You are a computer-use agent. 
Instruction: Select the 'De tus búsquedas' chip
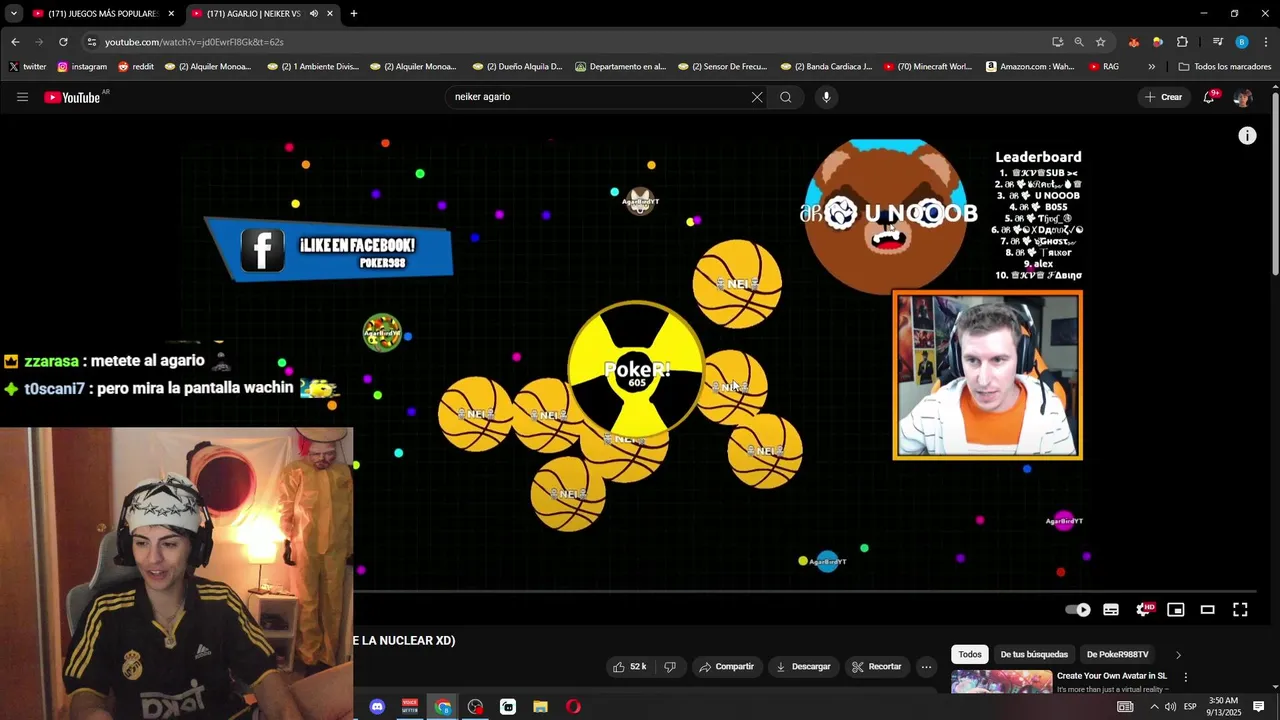(x=1034, y=655)
